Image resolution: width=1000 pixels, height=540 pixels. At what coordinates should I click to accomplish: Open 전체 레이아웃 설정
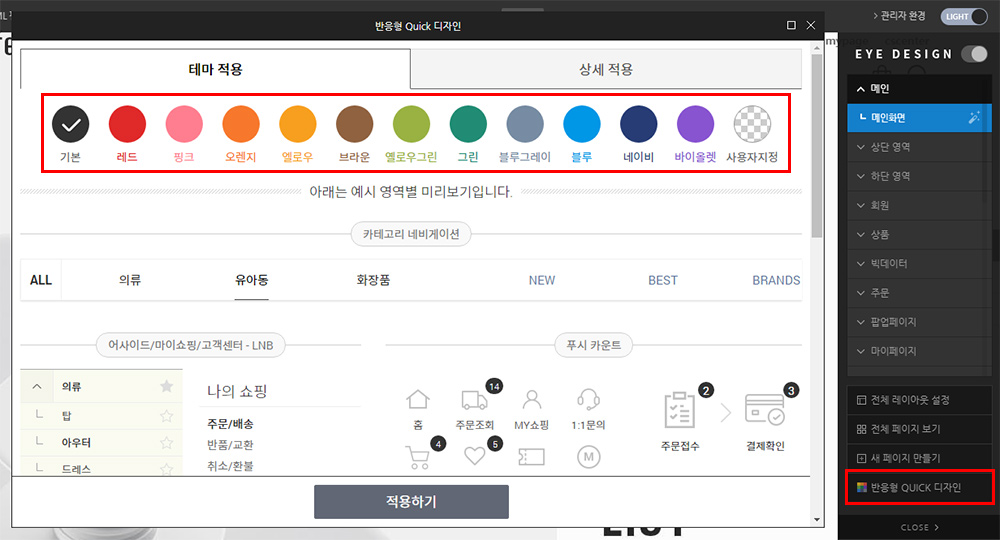click(919, 400)
